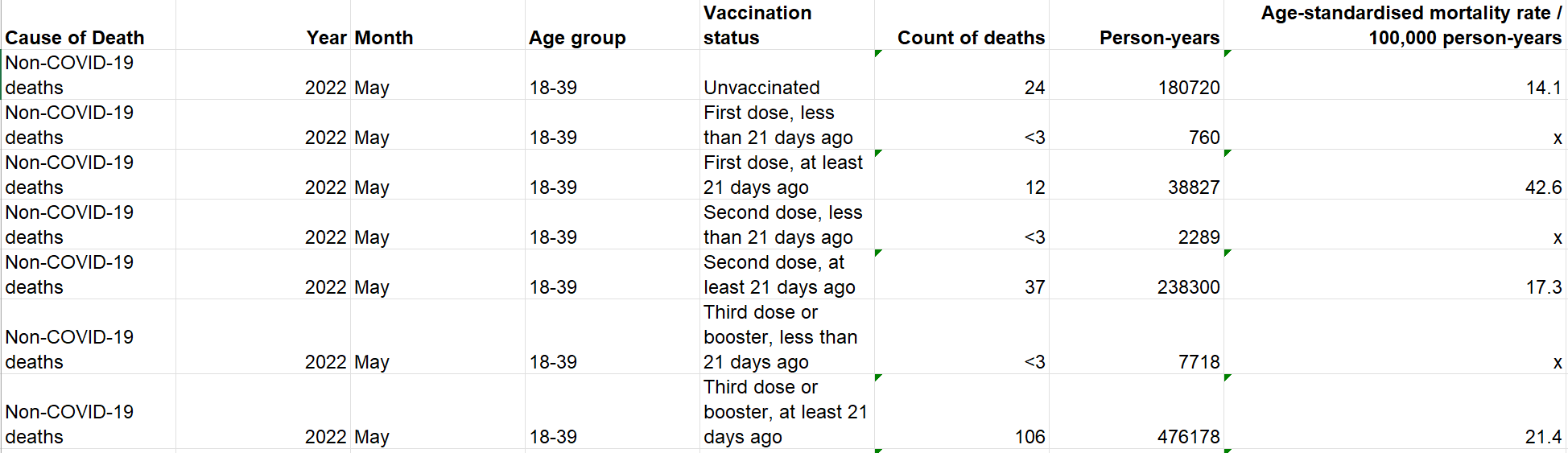Click 'Third dose or booster, less than 21 days ago'

[x=787, y=336]
